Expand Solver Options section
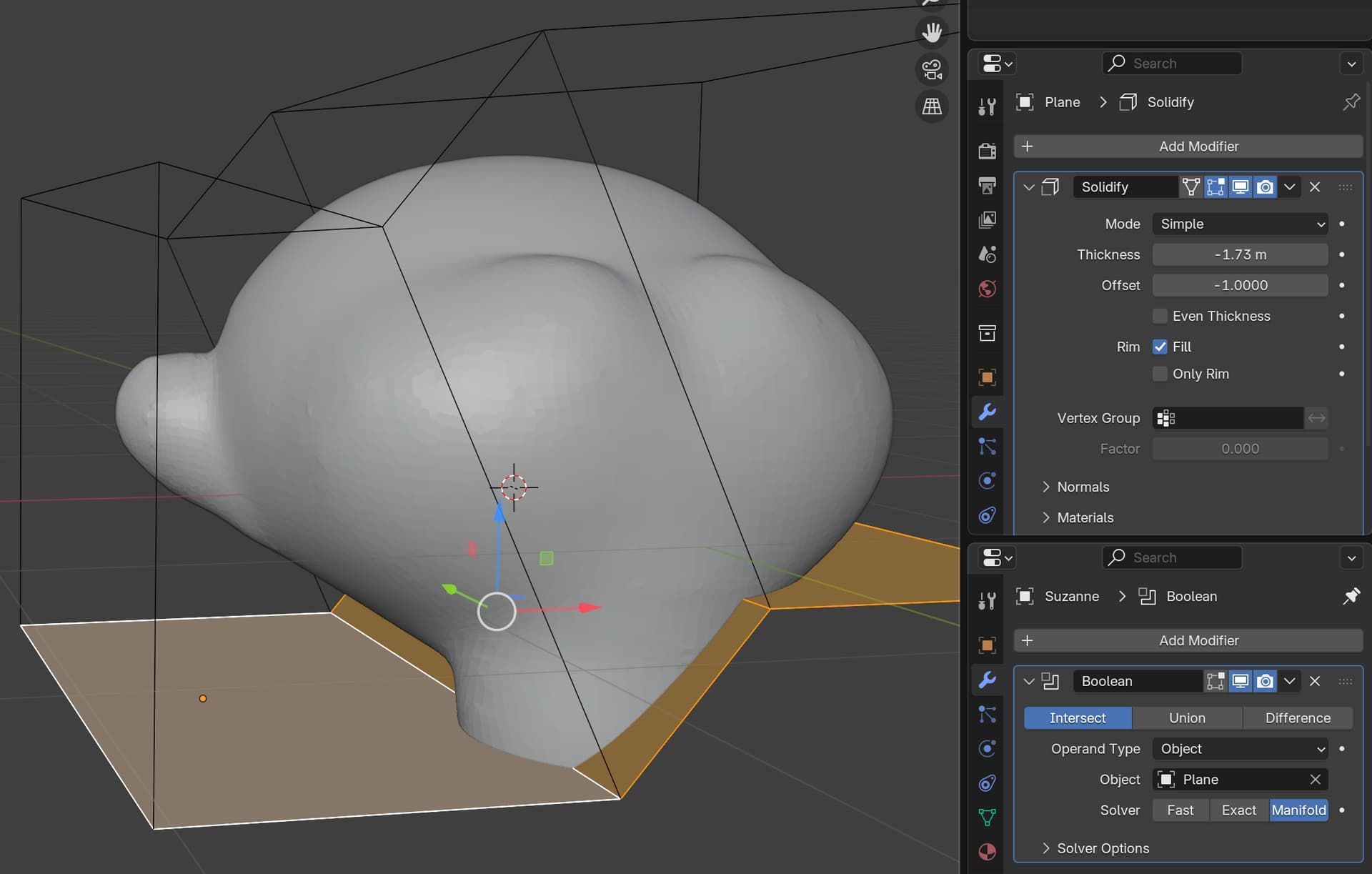This screenshot has height=874, width=1372. (x=1096, y=848)
